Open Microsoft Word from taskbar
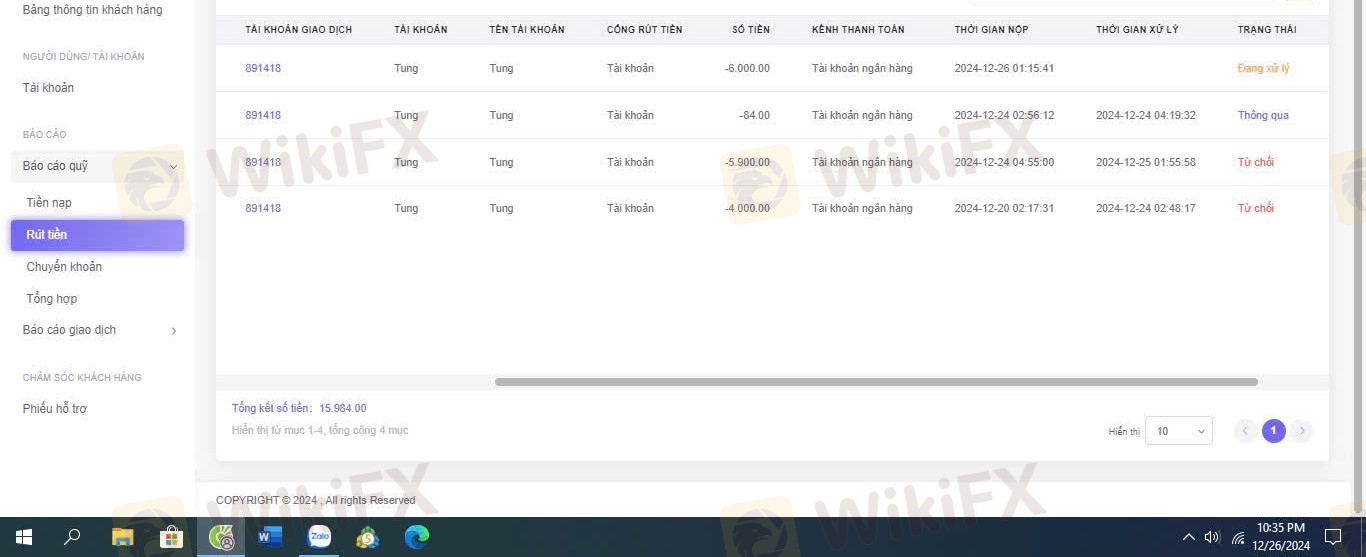The width and height of the screenshot is (1366, 557). point(270,538)
